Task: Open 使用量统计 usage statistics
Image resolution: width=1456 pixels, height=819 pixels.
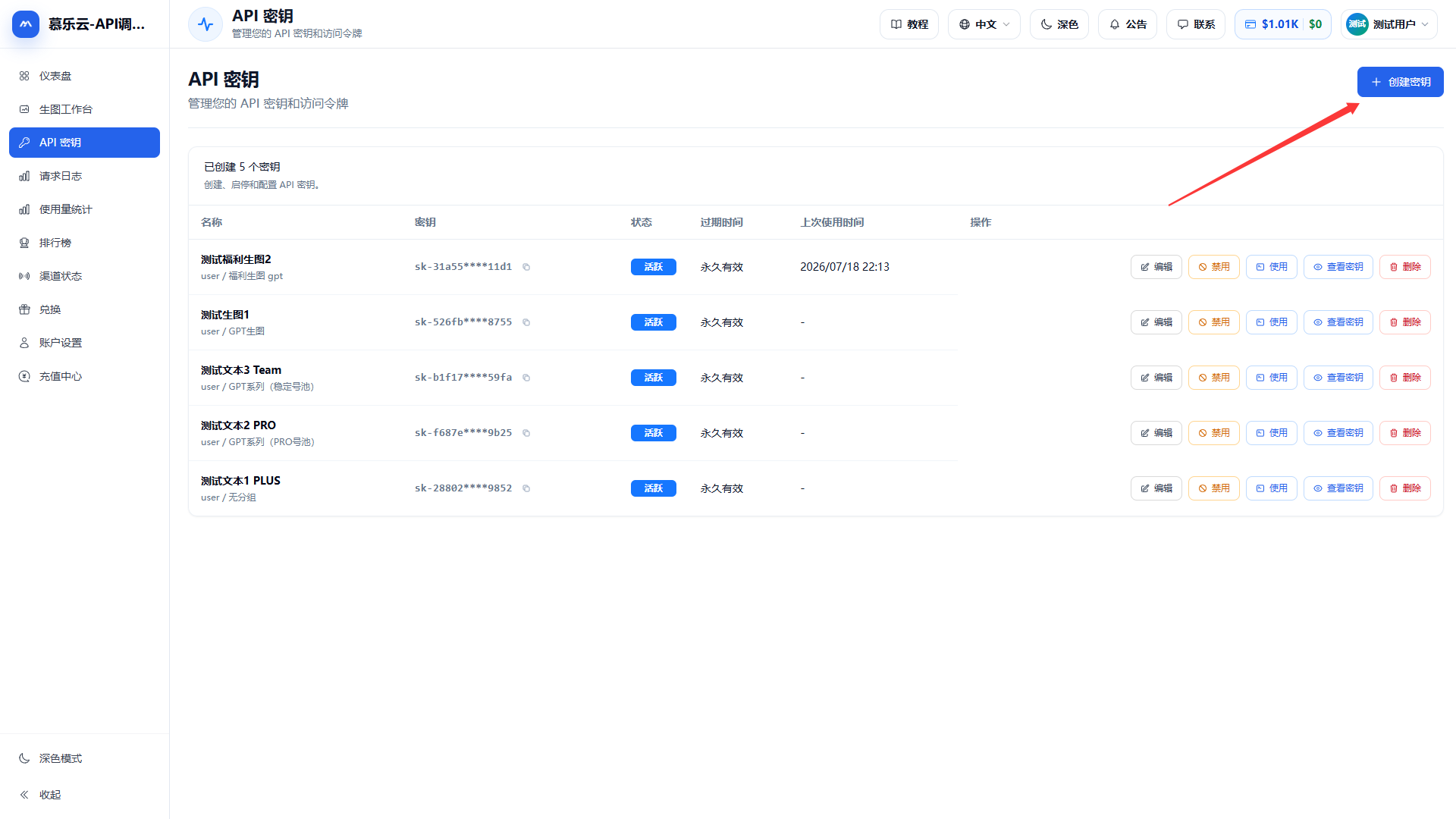Action: [84, 209]
